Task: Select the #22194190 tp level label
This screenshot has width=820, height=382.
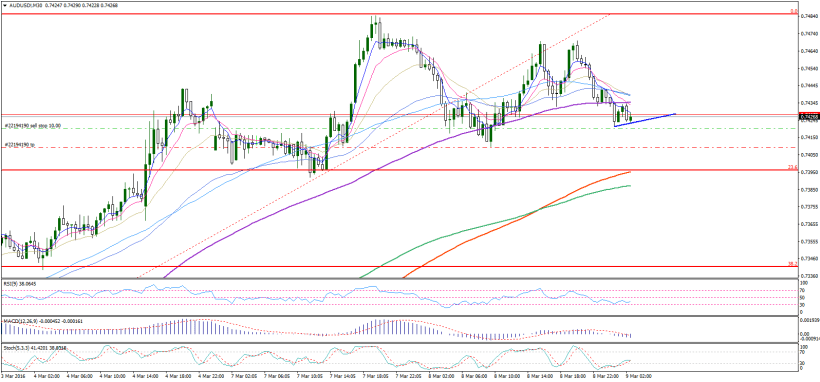Action: [19, 144]
